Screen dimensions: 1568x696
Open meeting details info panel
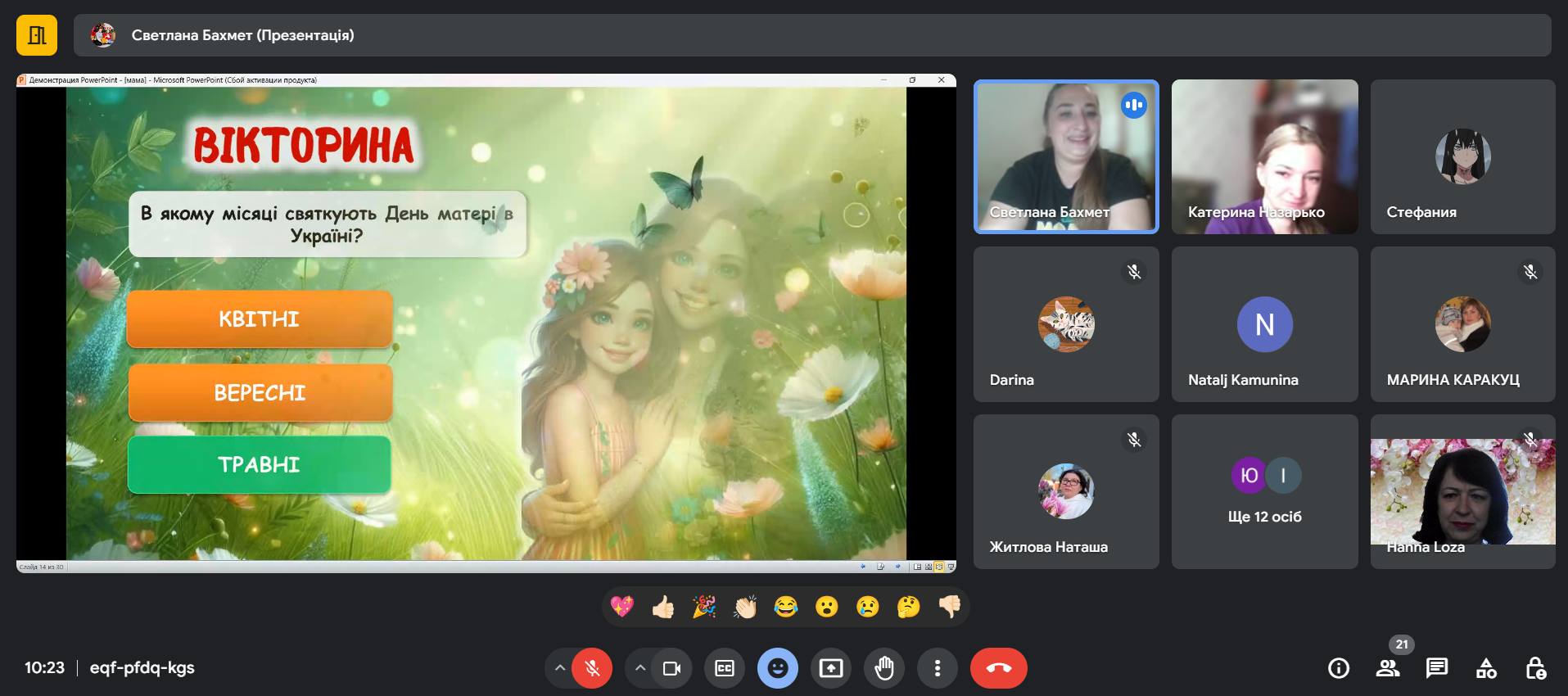[x=1339, y=668]
